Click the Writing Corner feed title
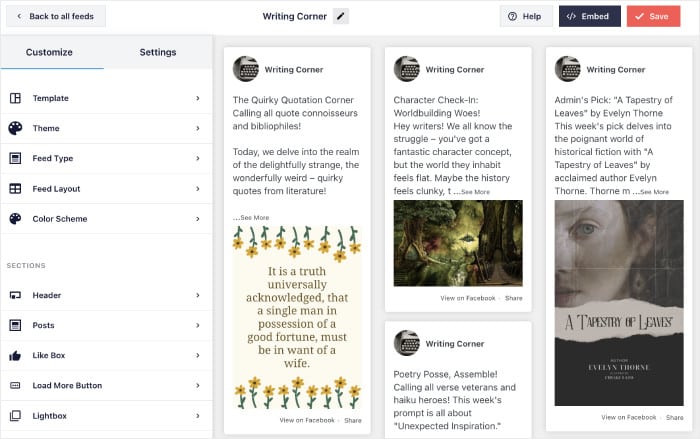This screenshot has width=700, height=439. pyautogui.click(x=295, y=17)
